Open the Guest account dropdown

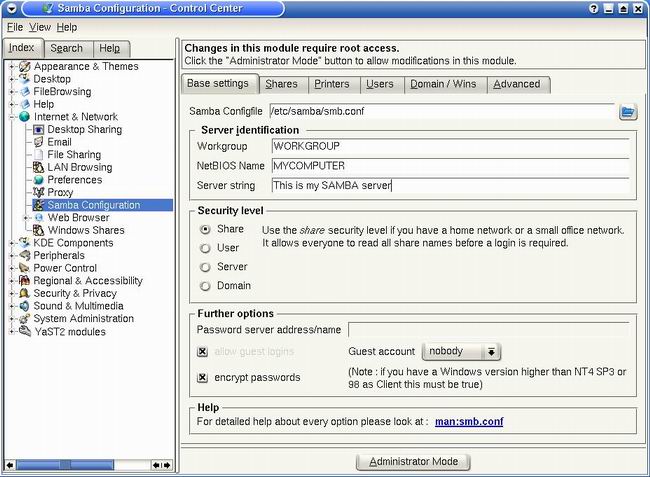pyautogui.click(x=461, y=352)
